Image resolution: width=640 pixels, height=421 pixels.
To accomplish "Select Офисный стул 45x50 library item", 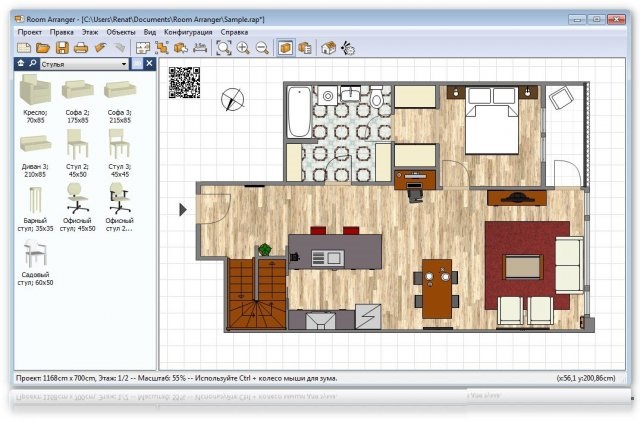I will [x=78, y=207].
